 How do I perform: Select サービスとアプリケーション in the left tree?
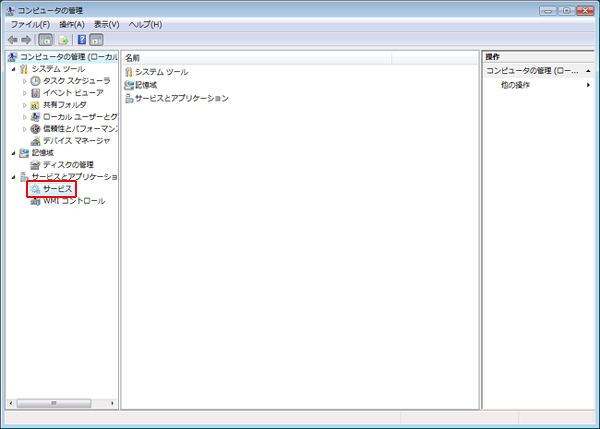click(x=74, y=177)
